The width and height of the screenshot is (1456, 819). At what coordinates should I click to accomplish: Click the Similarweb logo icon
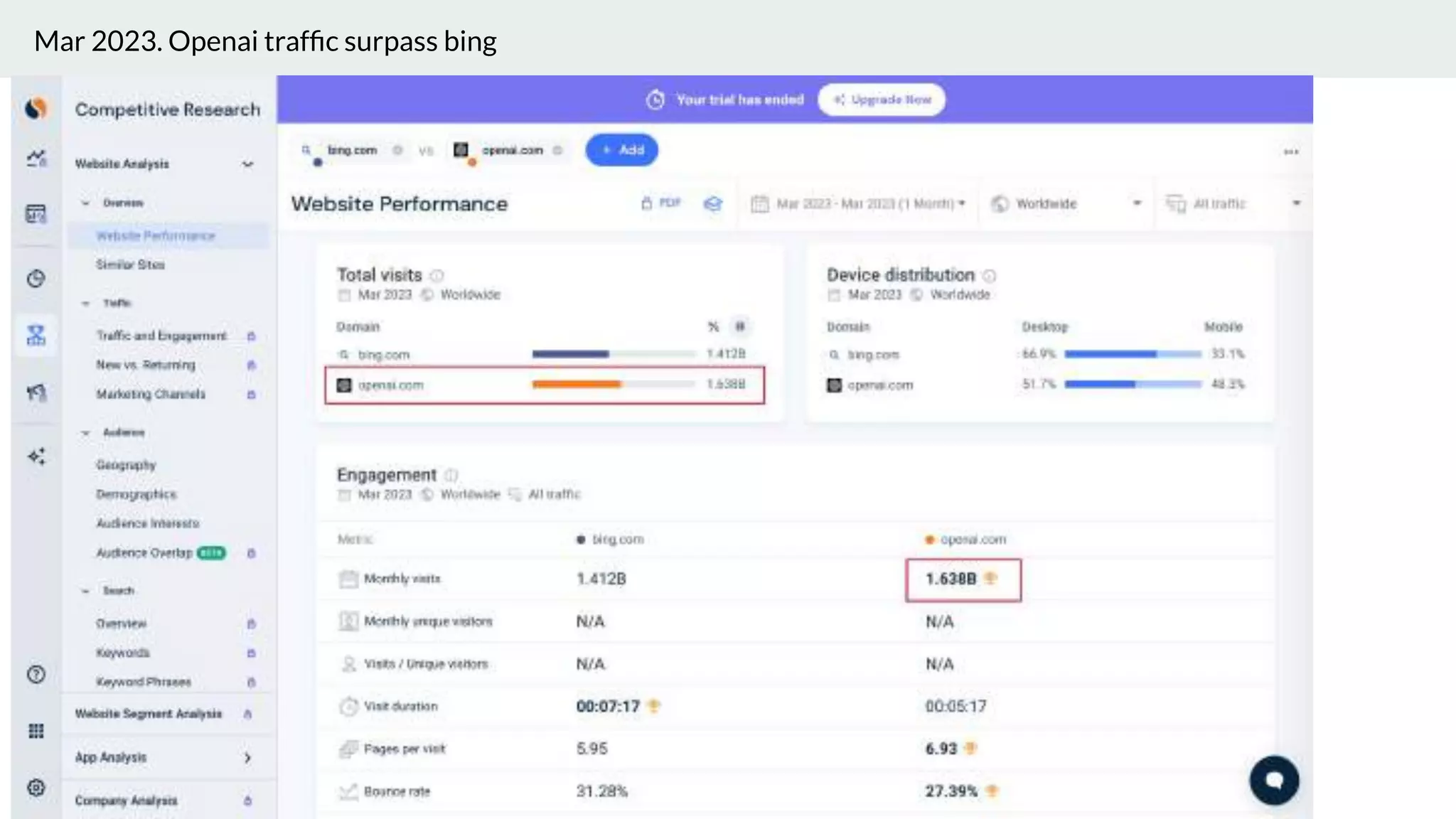[36, 109]
